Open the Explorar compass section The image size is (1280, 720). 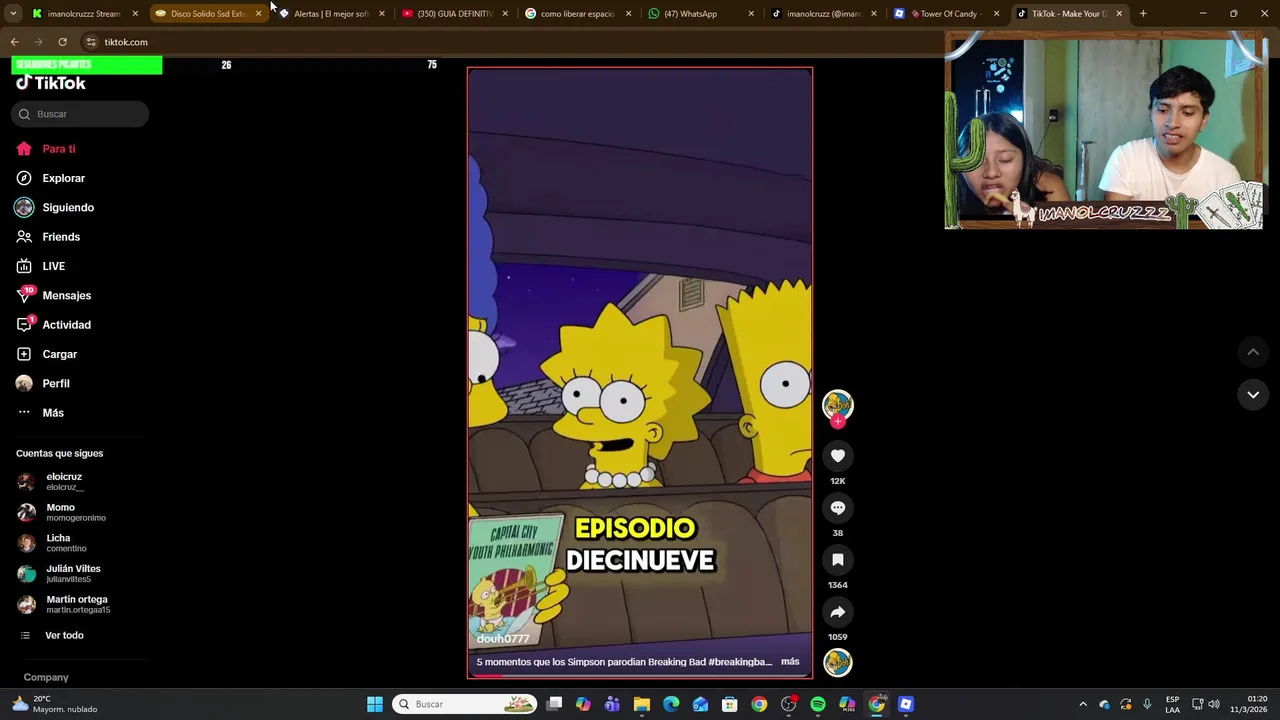tap(50, 178)
